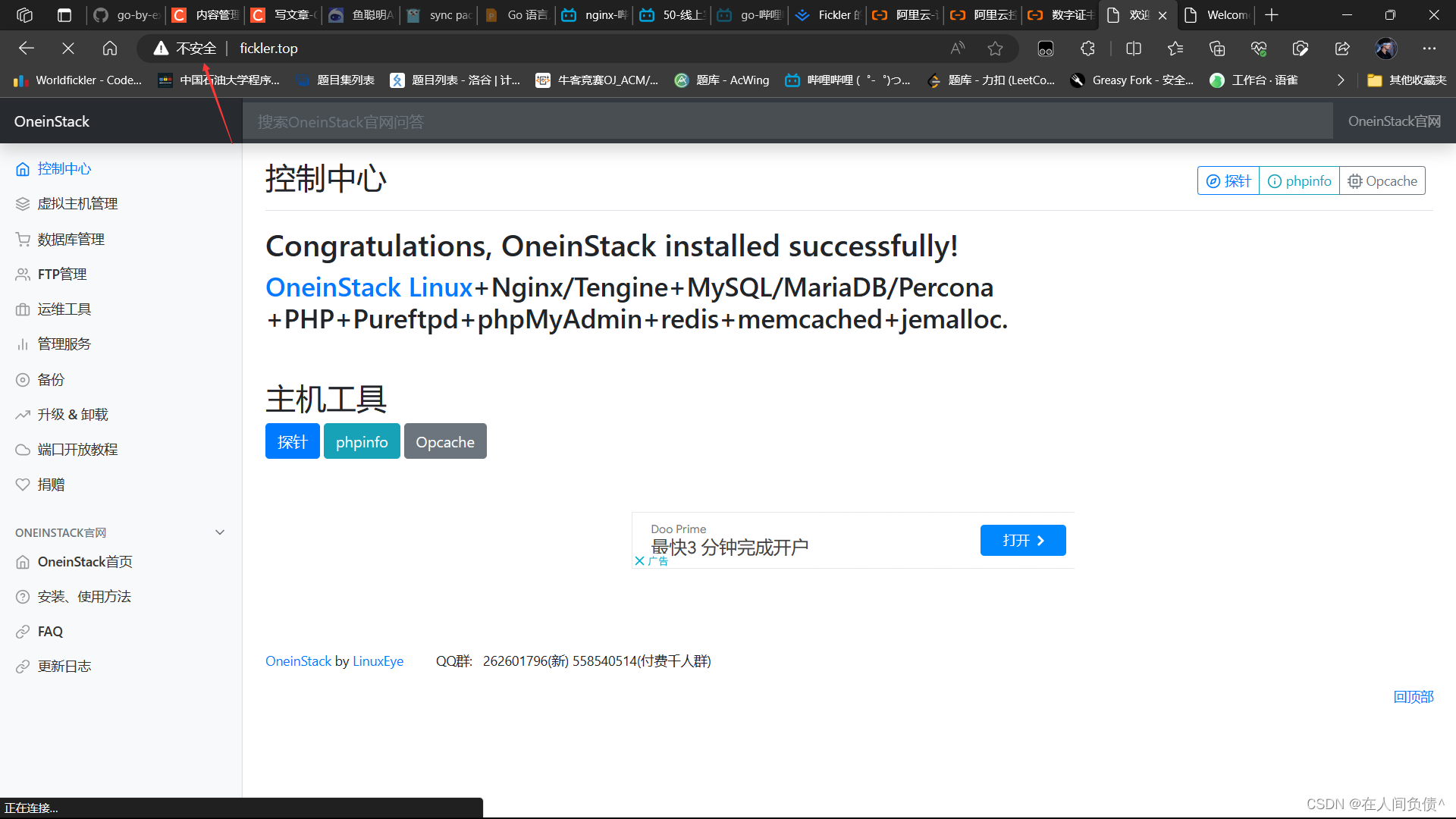1456x819 pixels.
Task: Switch to the 内容管理 tab
Action: (206, 15)
